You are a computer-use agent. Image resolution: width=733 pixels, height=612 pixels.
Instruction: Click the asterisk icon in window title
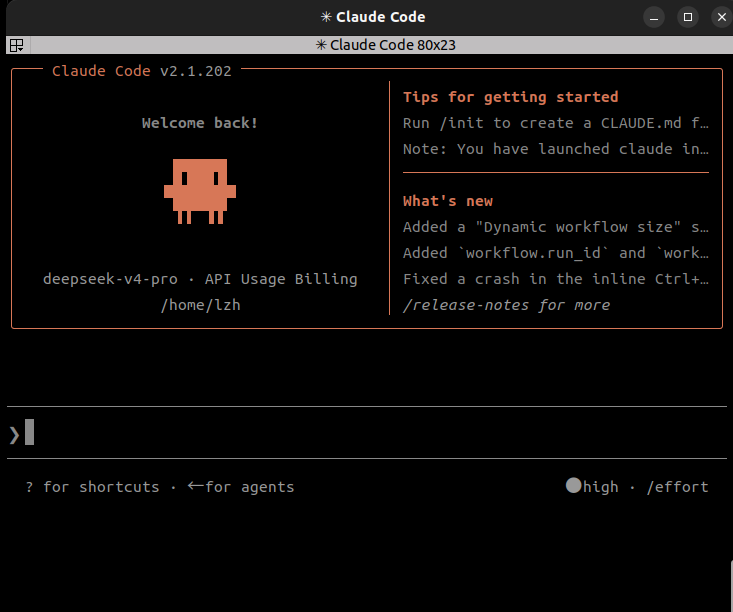pyautogui.click(x=326, y=17)
